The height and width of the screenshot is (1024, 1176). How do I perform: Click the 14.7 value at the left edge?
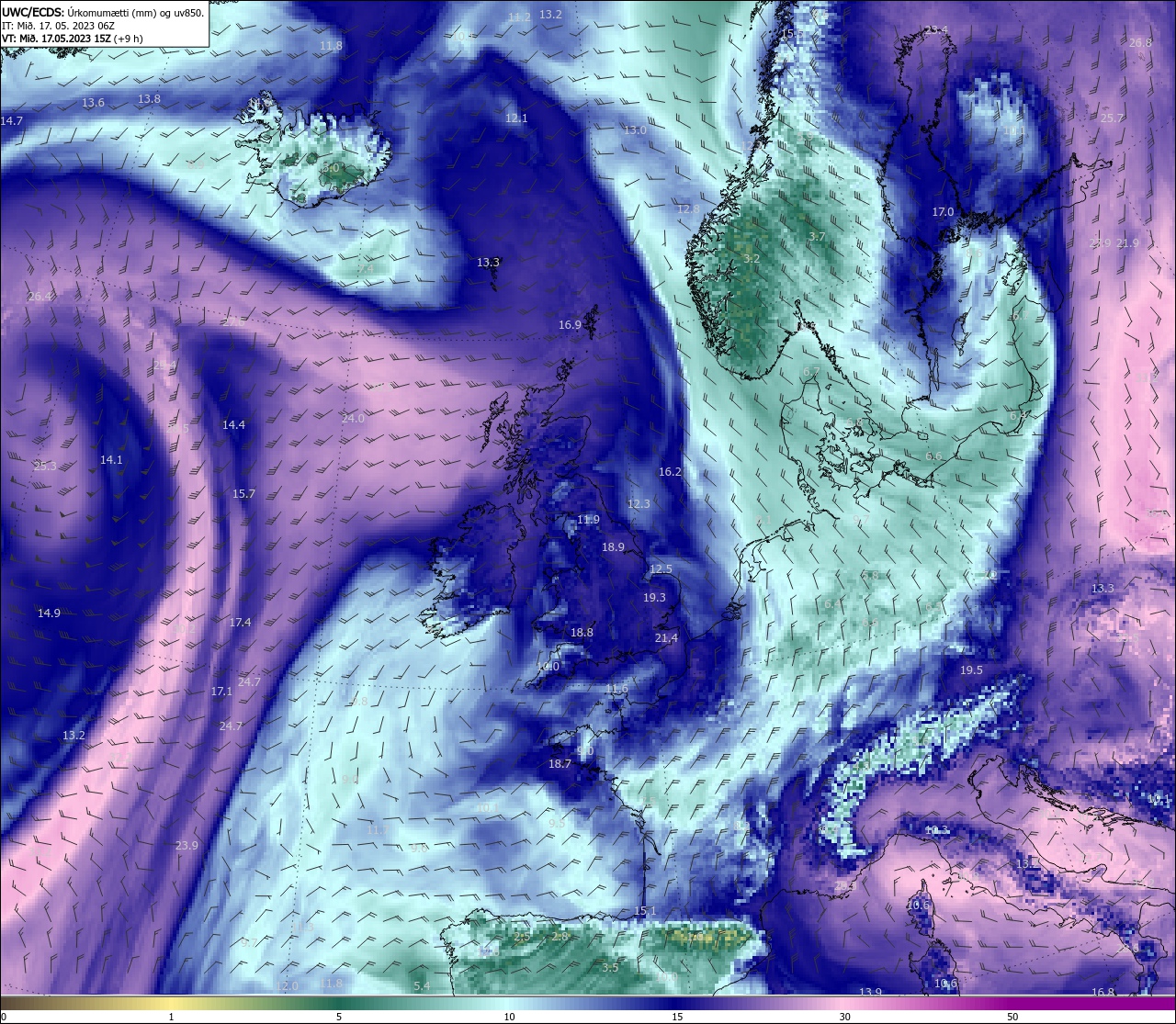(x=12, y=121)
